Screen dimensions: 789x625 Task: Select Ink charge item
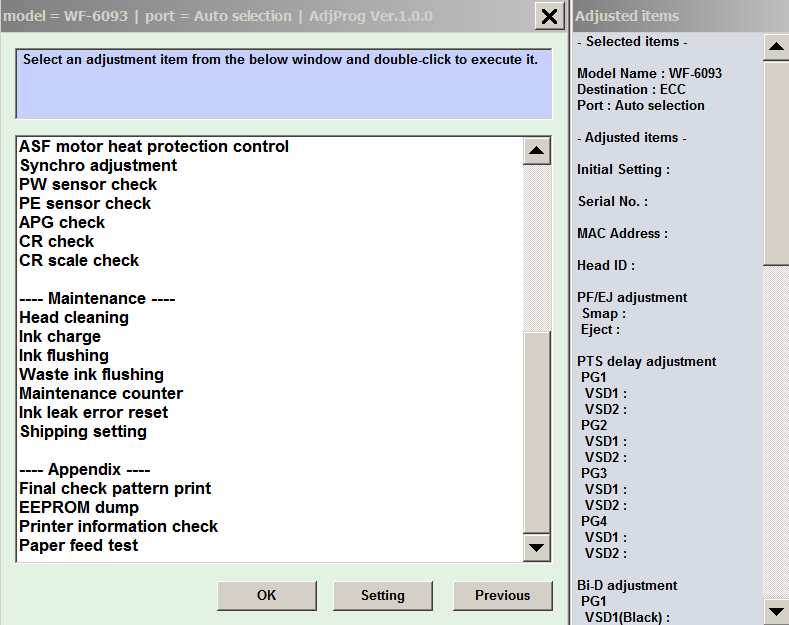pos(60,336)
